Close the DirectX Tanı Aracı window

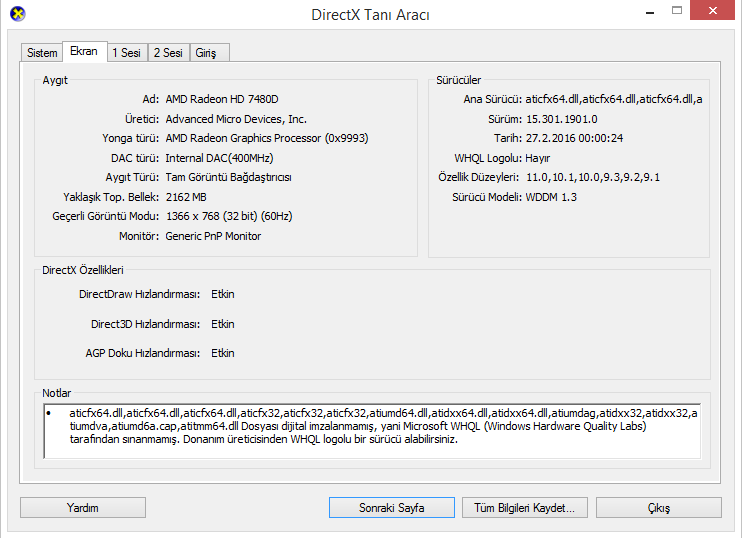(x=712, y=10)
